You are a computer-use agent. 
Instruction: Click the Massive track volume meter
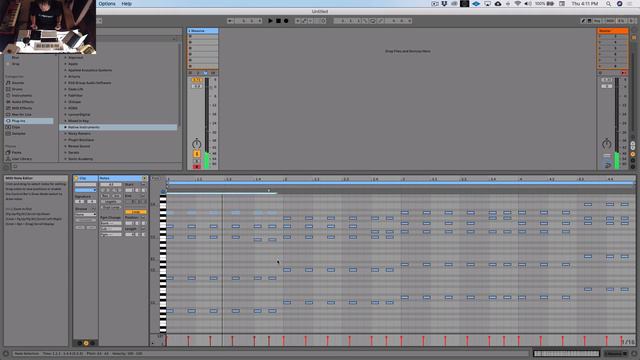click(207, 122)
